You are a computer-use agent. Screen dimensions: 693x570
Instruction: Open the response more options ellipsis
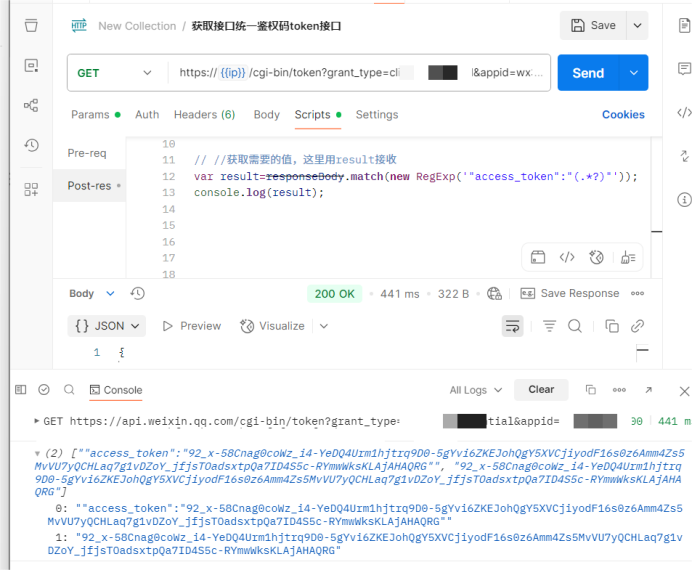pyautogui.click(x=637, y=293)
